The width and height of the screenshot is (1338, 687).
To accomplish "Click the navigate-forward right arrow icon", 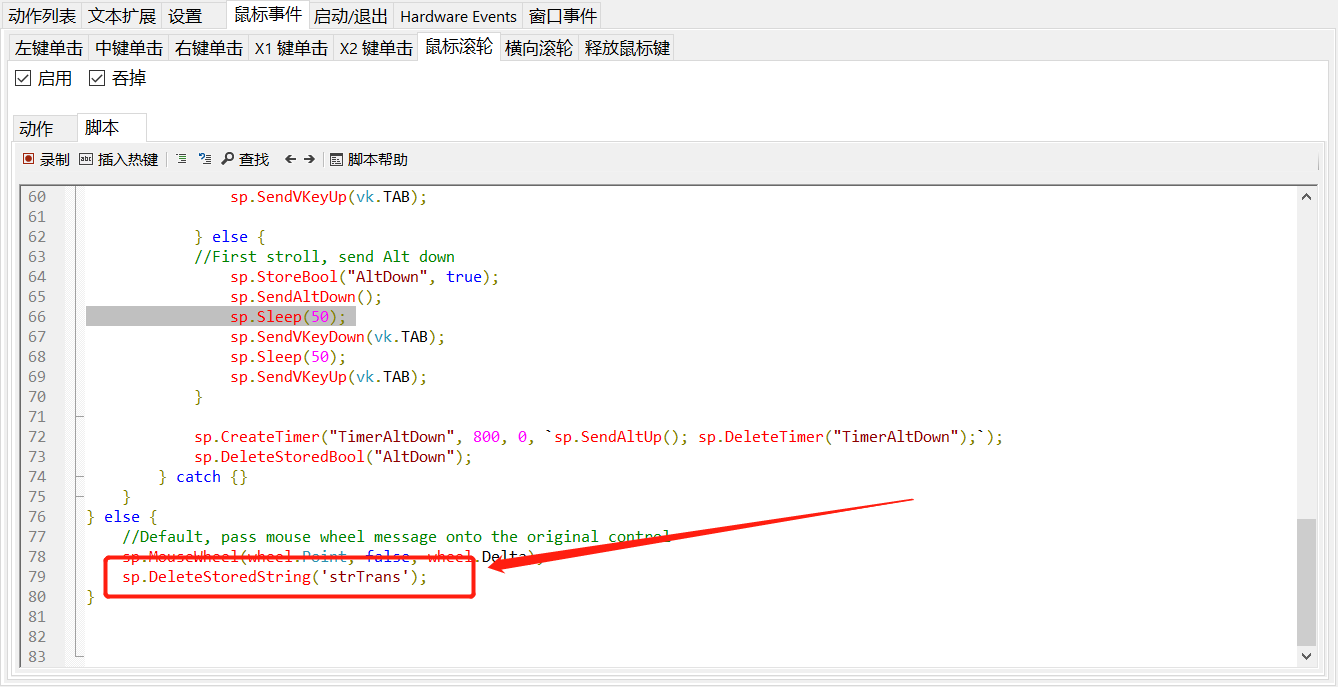I will pyautogui.click(x=309, y=159).
